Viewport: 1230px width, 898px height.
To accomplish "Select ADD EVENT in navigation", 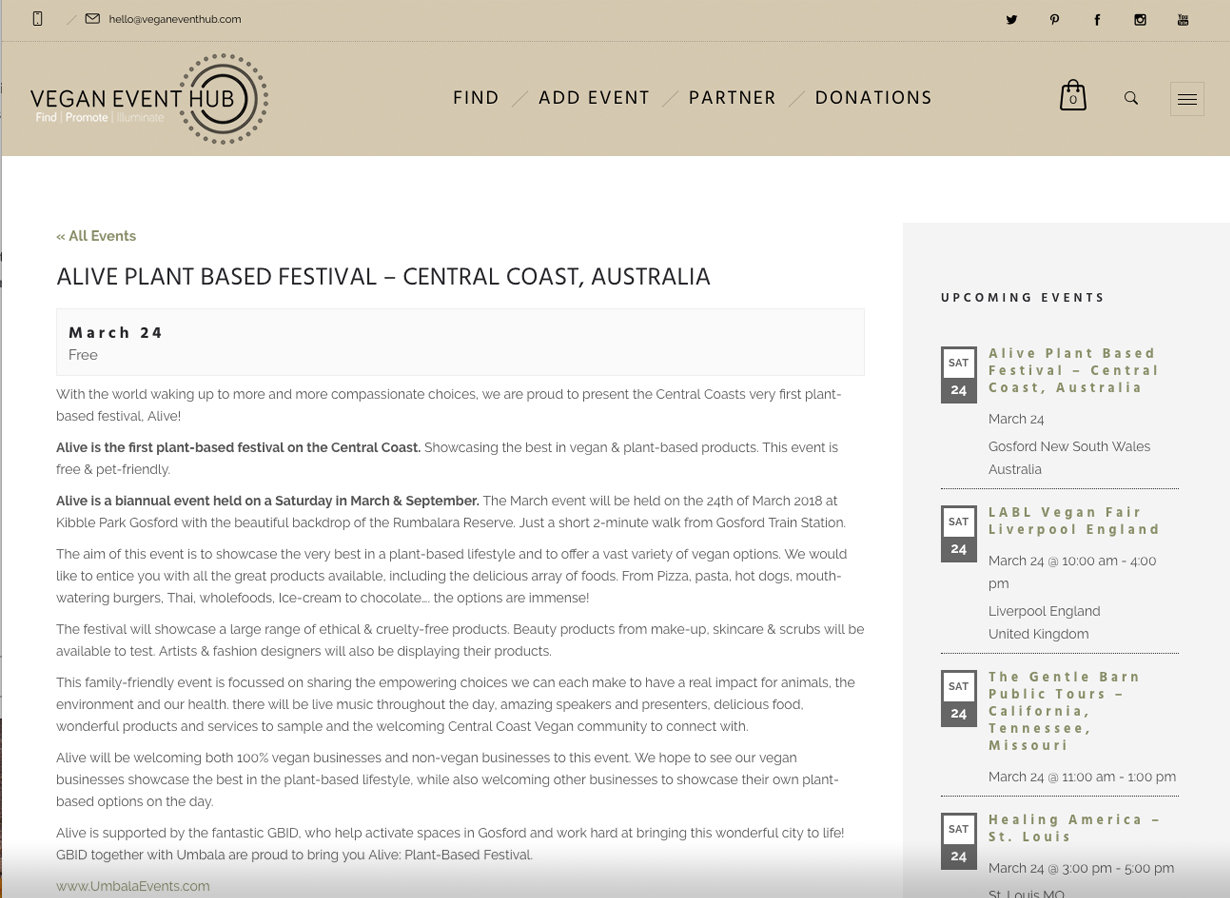I will tap(594, 98).
